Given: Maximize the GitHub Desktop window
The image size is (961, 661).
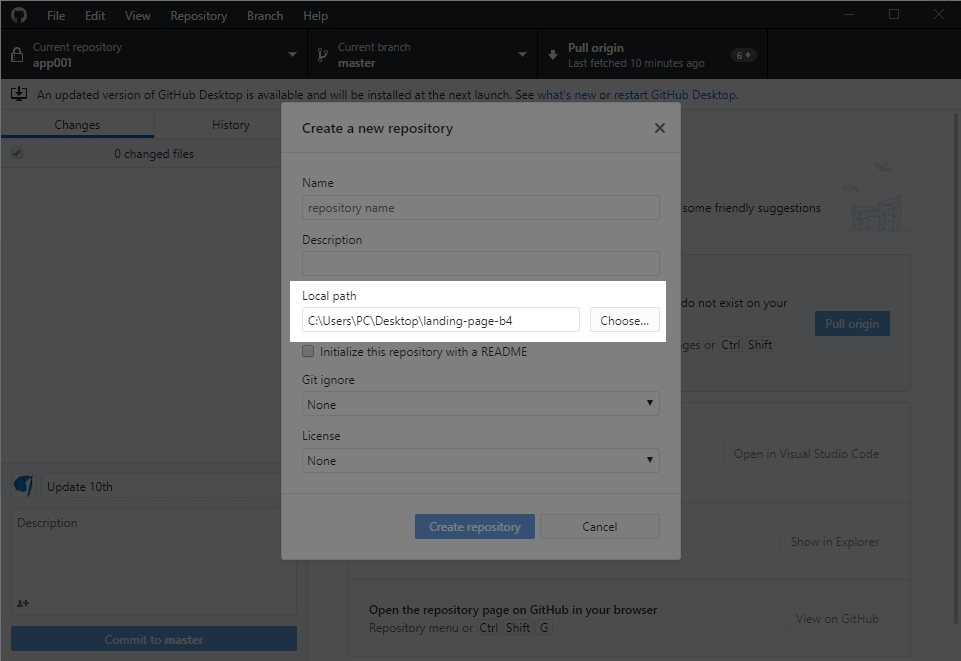Looking at the screenshot, I should pos(894,14).
